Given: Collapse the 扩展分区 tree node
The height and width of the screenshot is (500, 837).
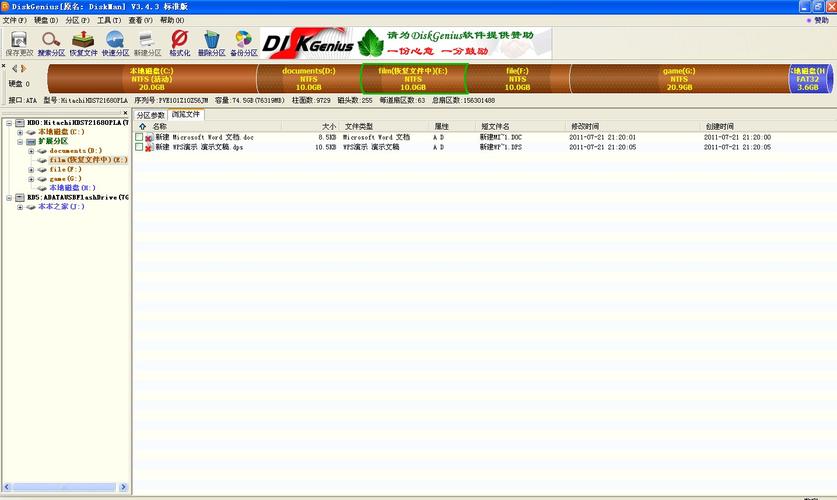Looking at the screenshot, I should tap(20, 141).
